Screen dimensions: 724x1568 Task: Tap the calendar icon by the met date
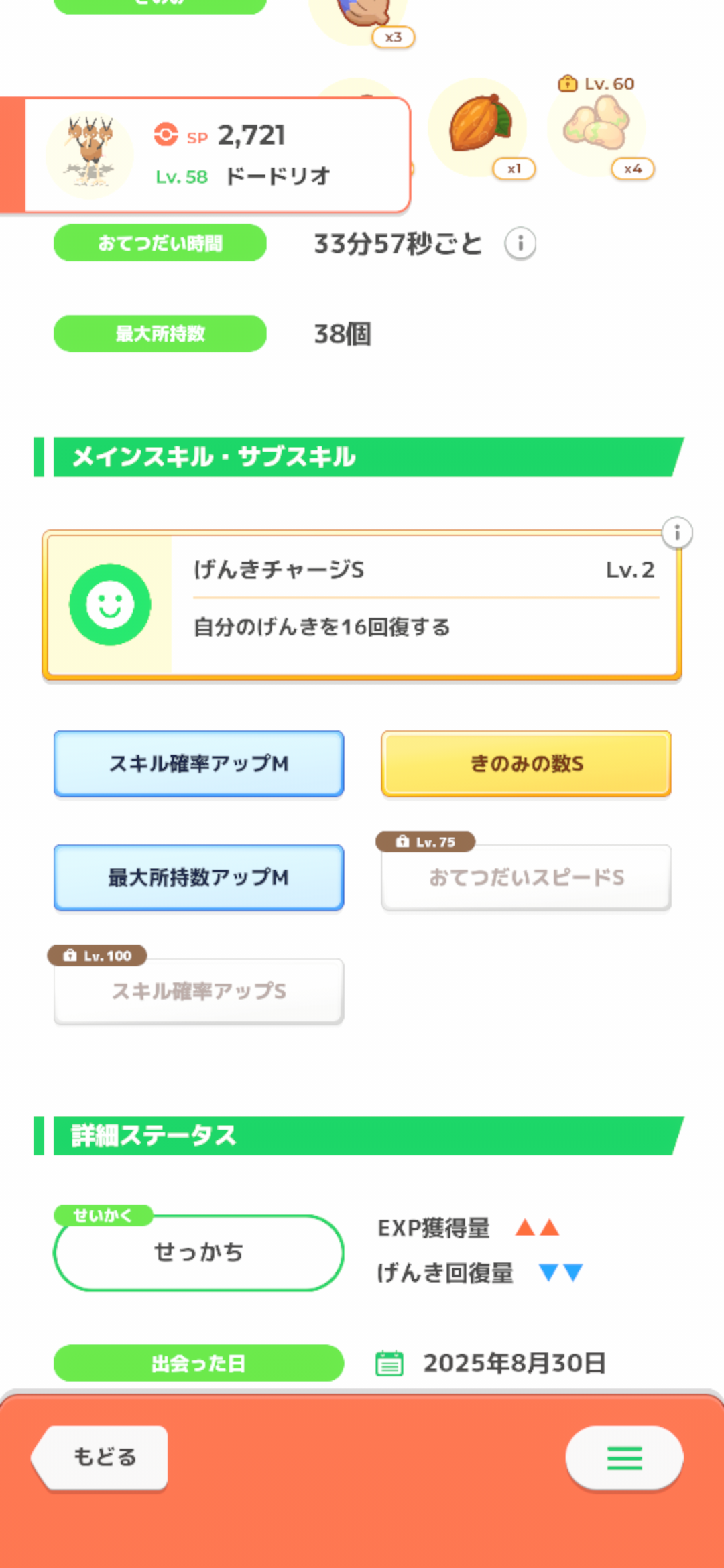[x=389, y=1363]
